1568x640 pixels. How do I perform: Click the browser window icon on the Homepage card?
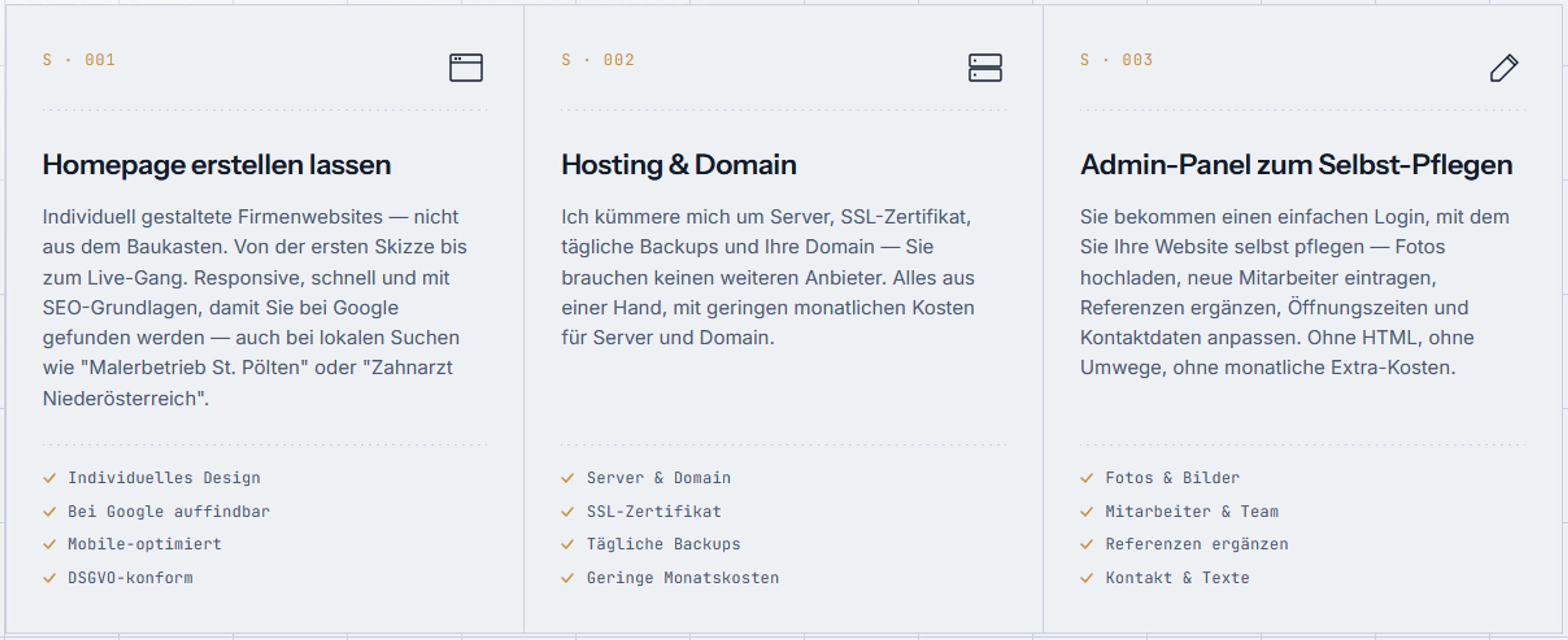pos(466,67)
